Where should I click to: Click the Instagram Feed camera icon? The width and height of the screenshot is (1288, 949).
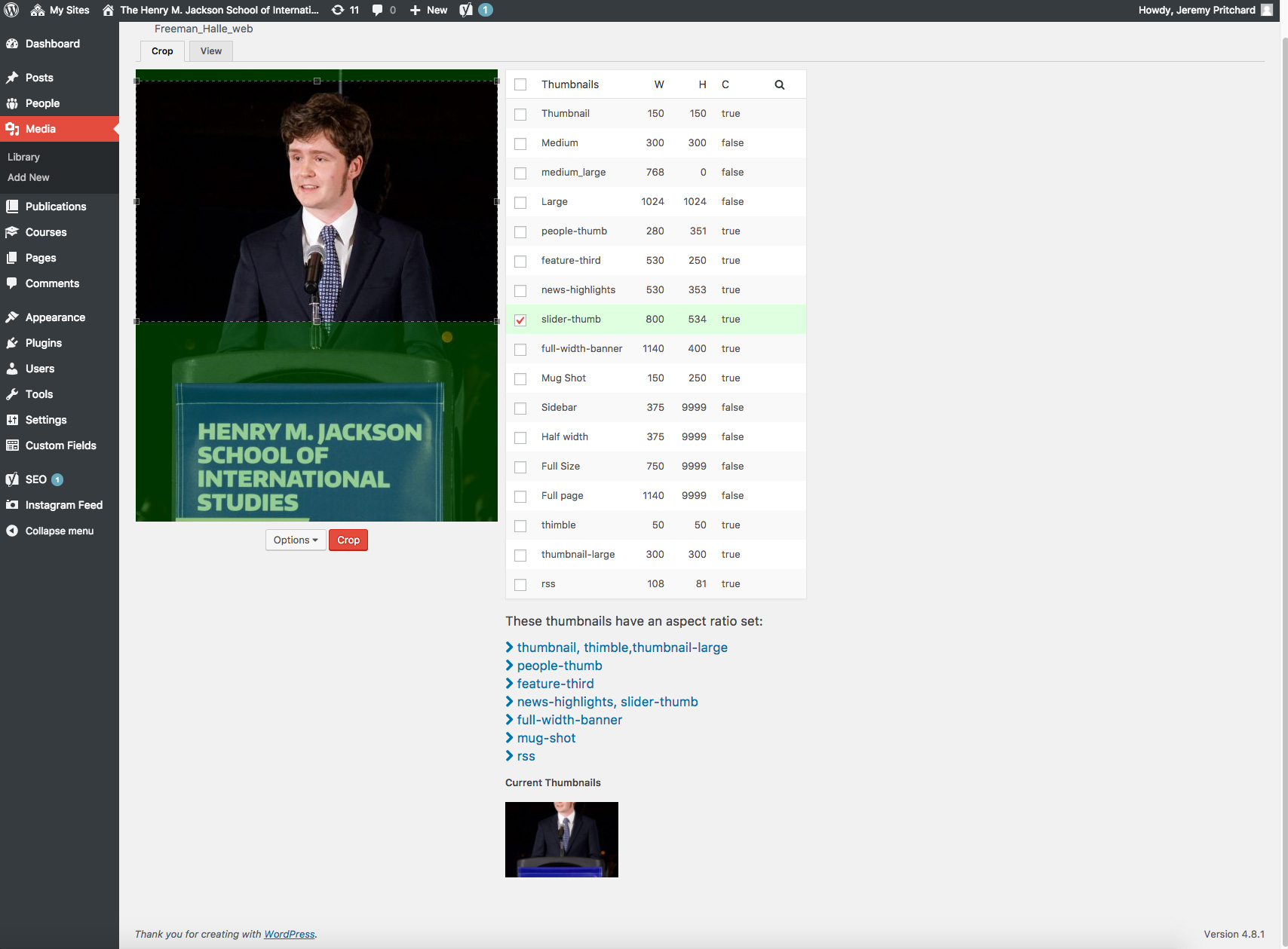pos(12,505)
